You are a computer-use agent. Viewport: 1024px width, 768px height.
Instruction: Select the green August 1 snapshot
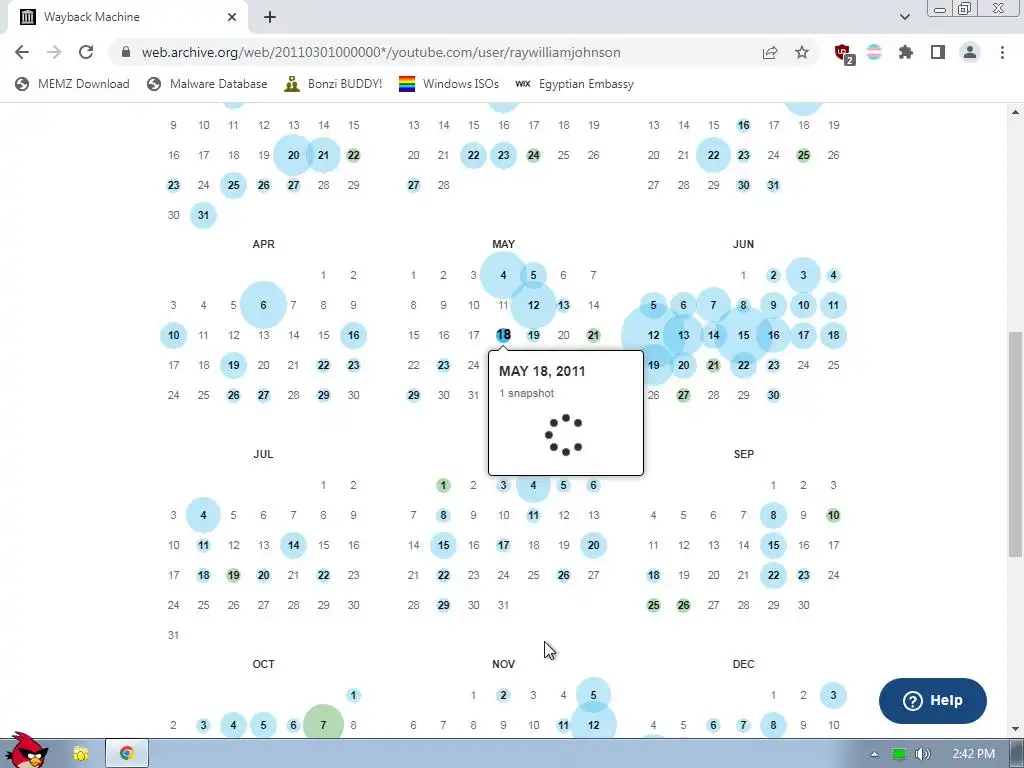443,485
